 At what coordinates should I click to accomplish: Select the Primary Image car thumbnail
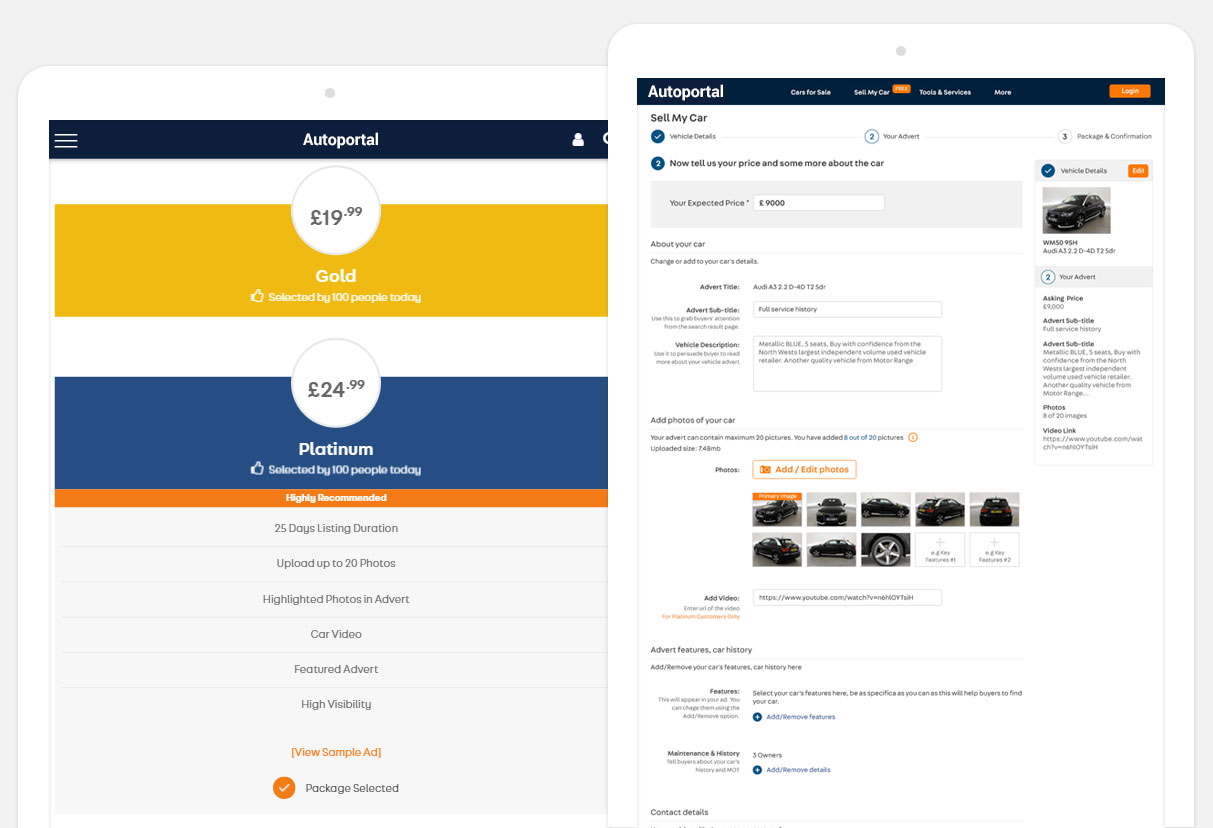(777, 509)
